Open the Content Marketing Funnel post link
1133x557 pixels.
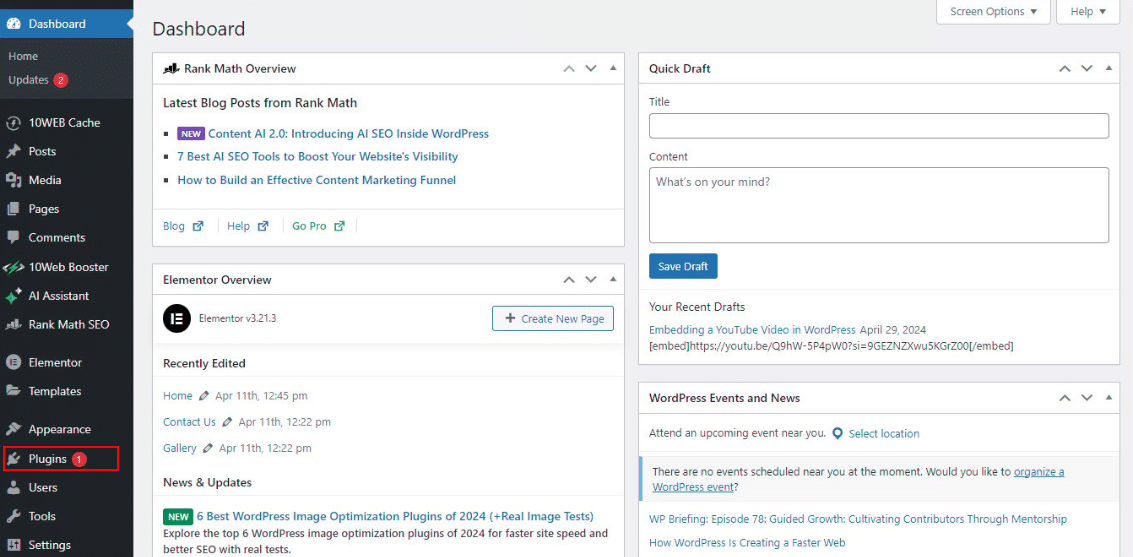click(x=316, y=181)
